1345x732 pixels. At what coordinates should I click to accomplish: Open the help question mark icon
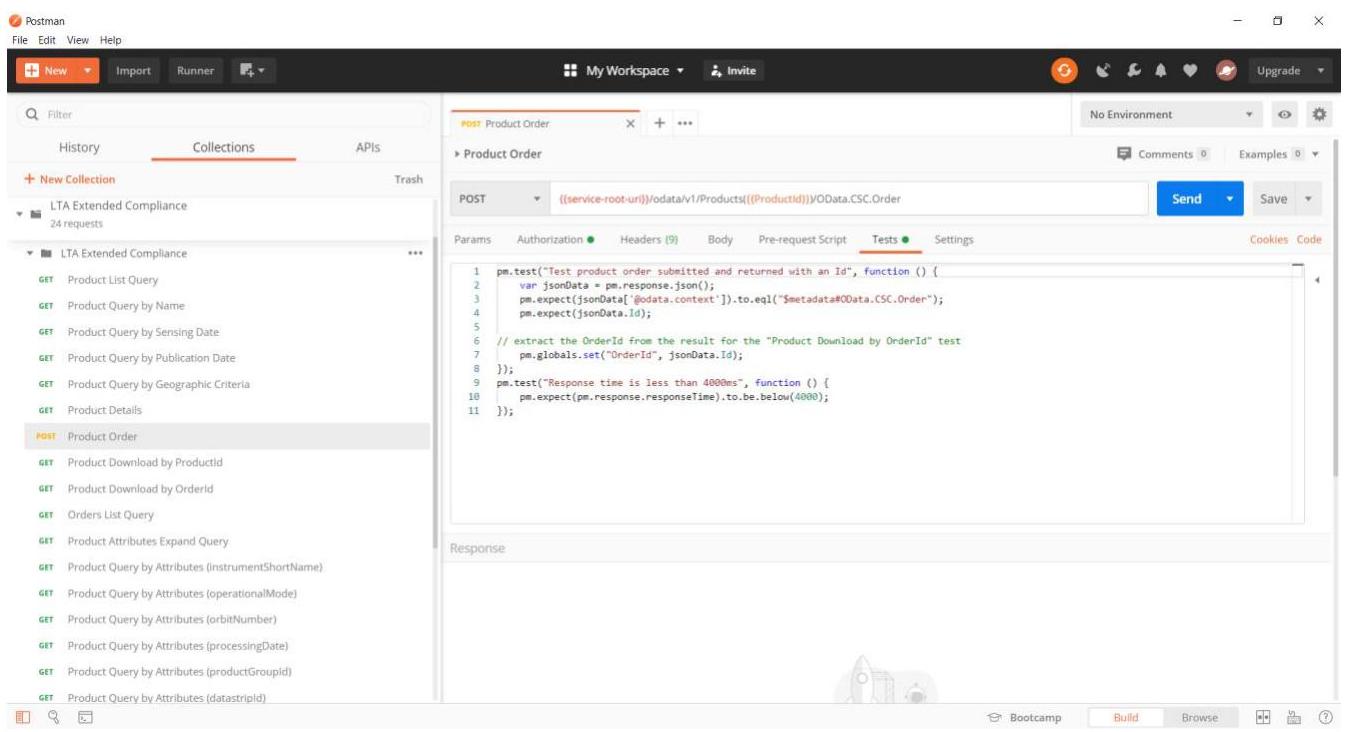click(1326, 717)
